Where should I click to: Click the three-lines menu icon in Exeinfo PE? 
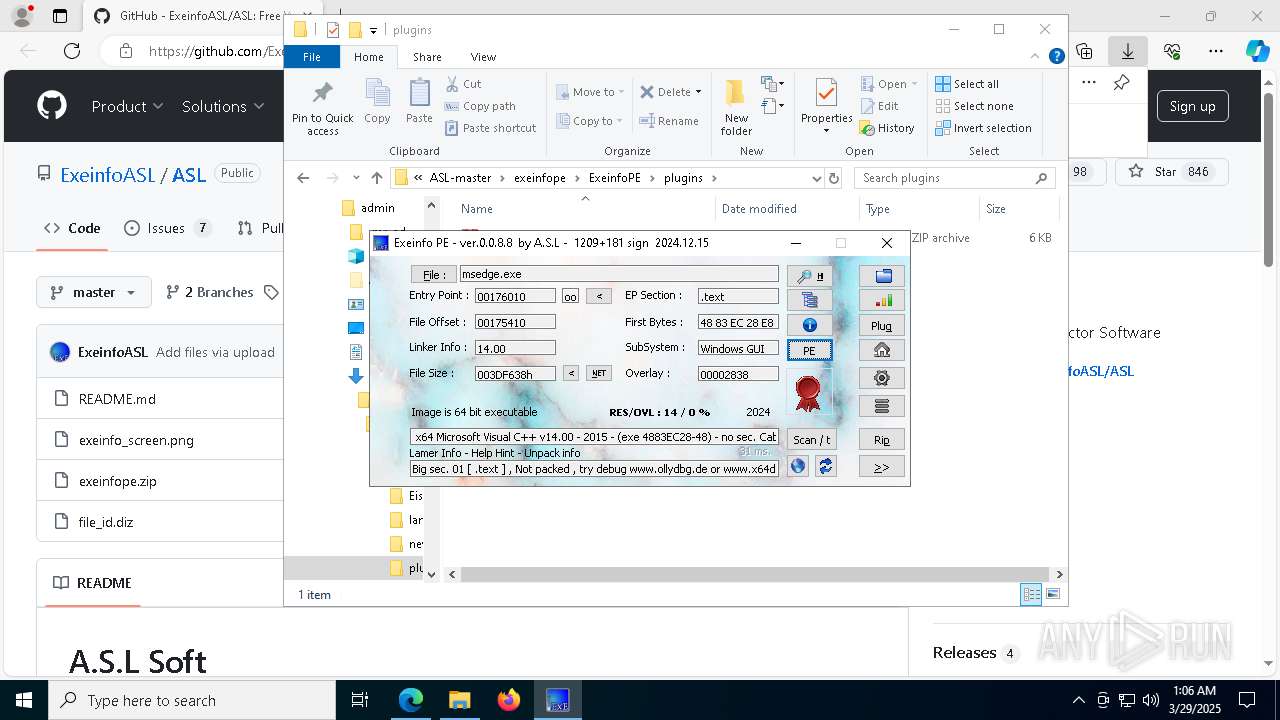tap(882, 406)
